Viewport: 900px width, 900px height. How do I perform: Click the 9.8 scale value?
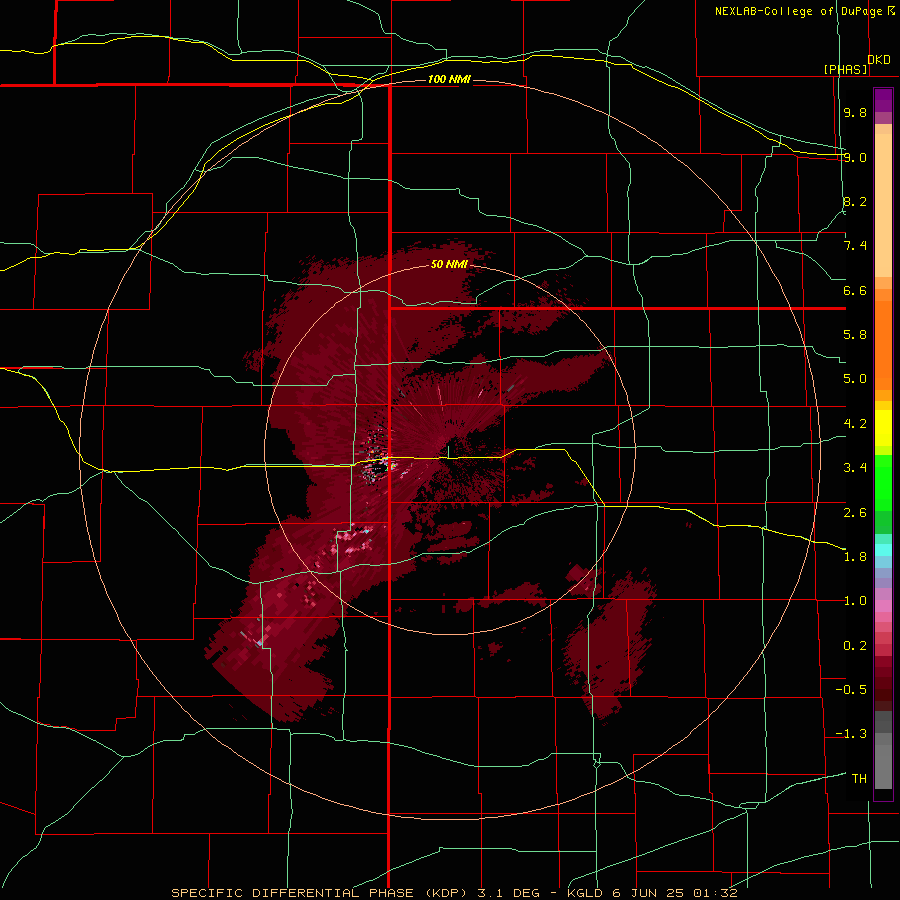(x=855, y=112)
